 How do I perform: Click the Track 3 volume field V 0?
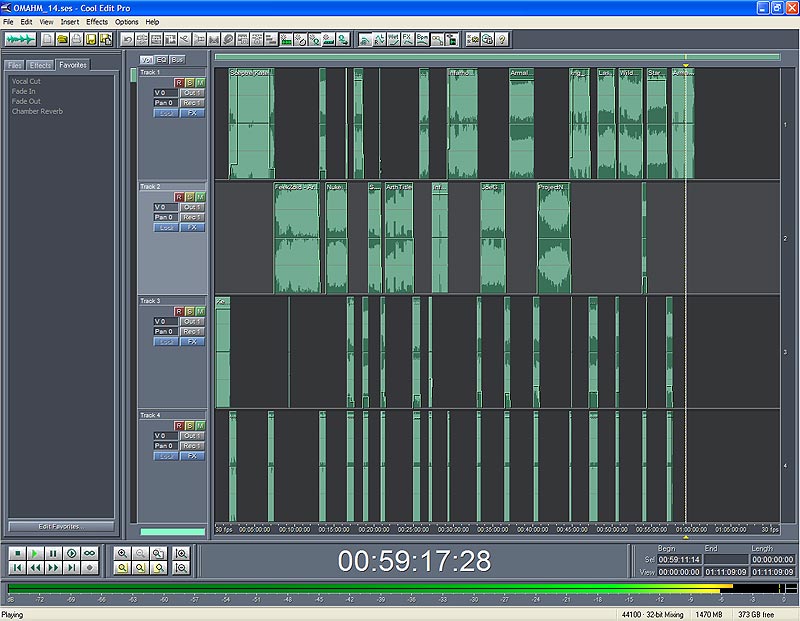click(x=166, y=321)
